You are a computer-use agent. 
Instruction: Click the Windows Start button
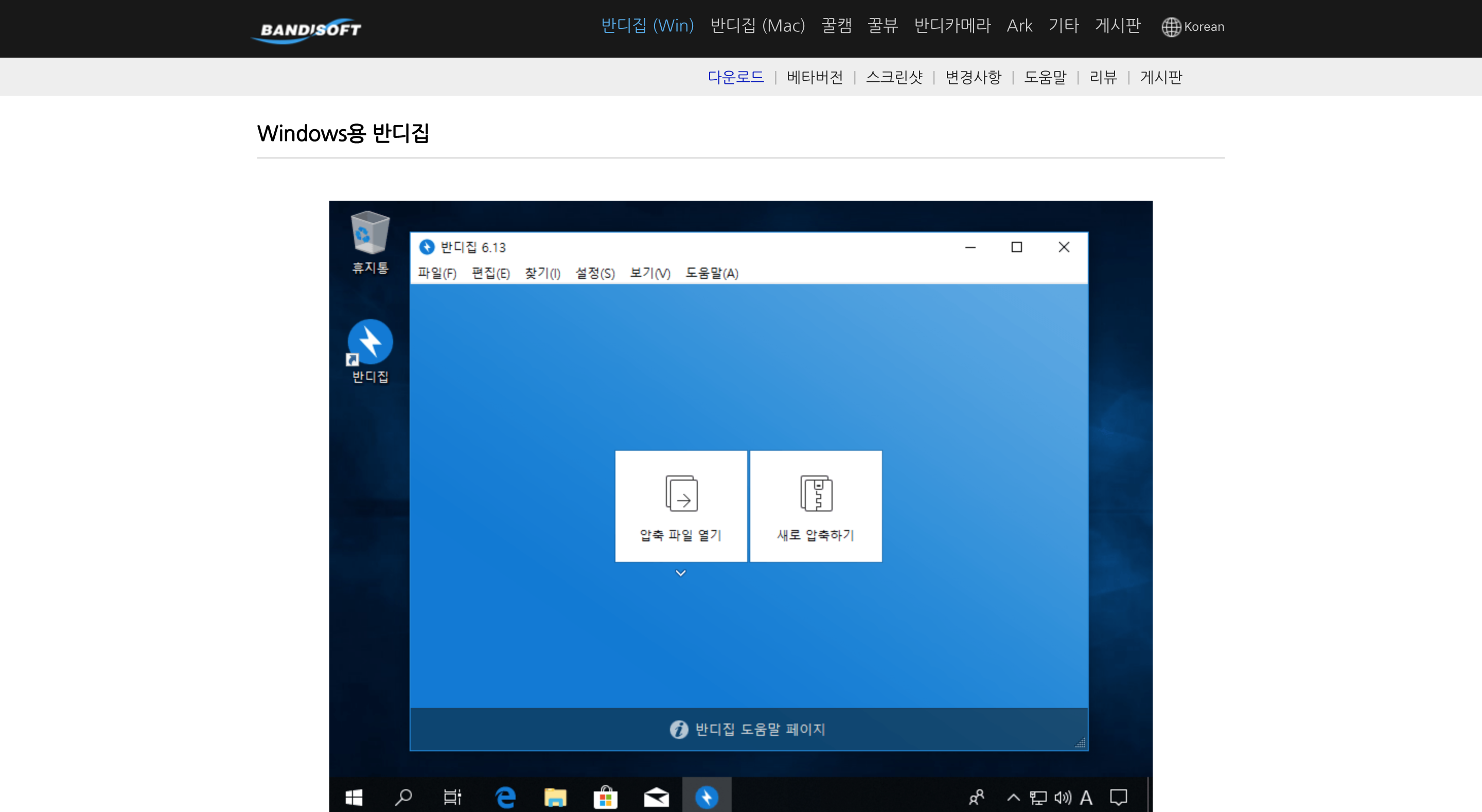(354, 797)
